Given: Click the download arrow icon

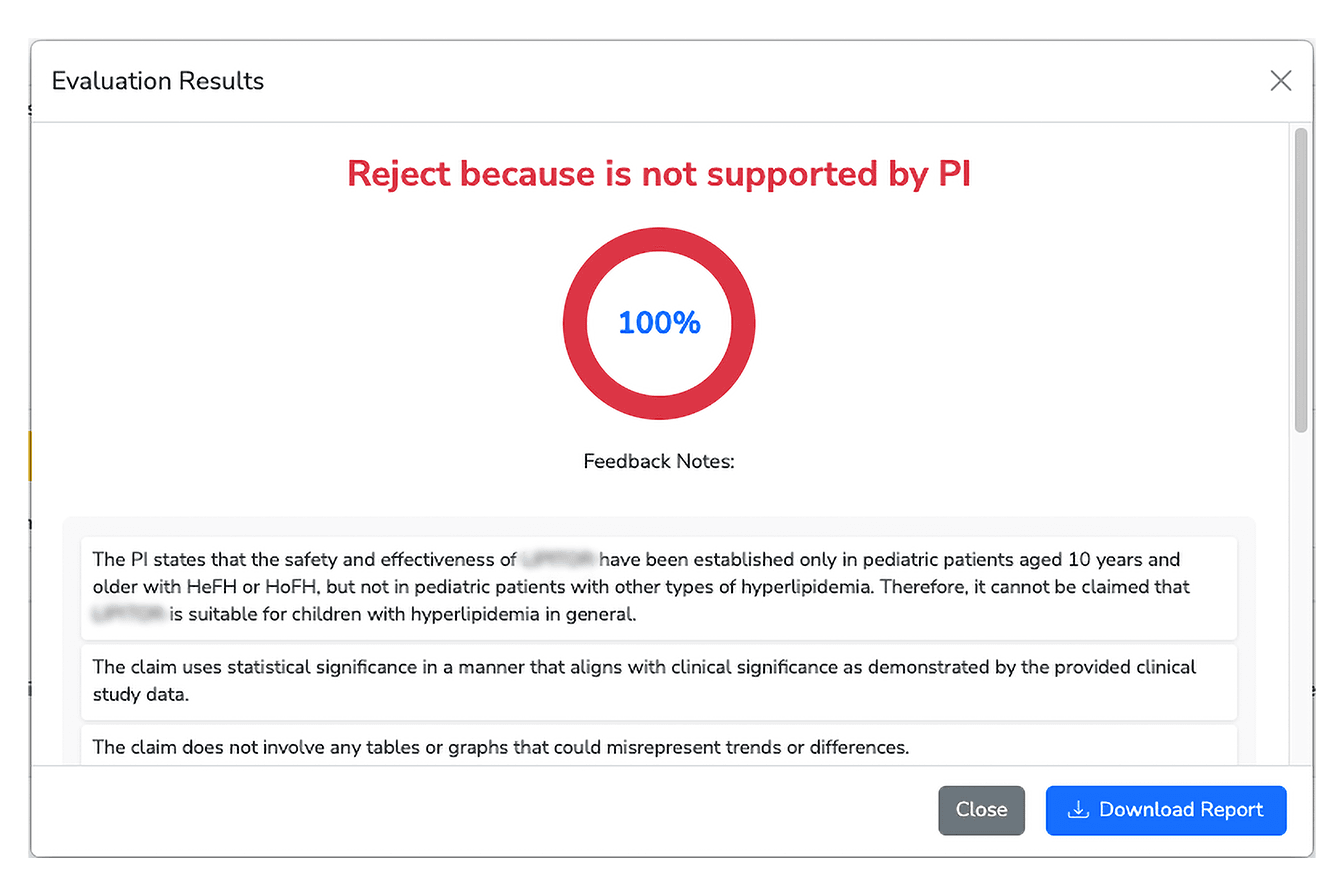Looking at the screenshot, I should 1077,810.
